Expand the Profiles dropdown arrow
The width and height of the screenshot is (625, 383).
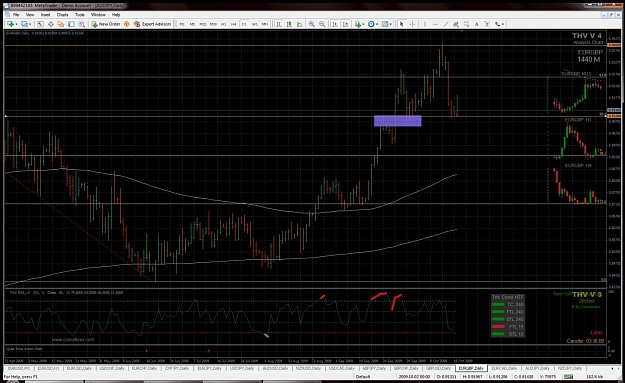click(x=30, y=24)
